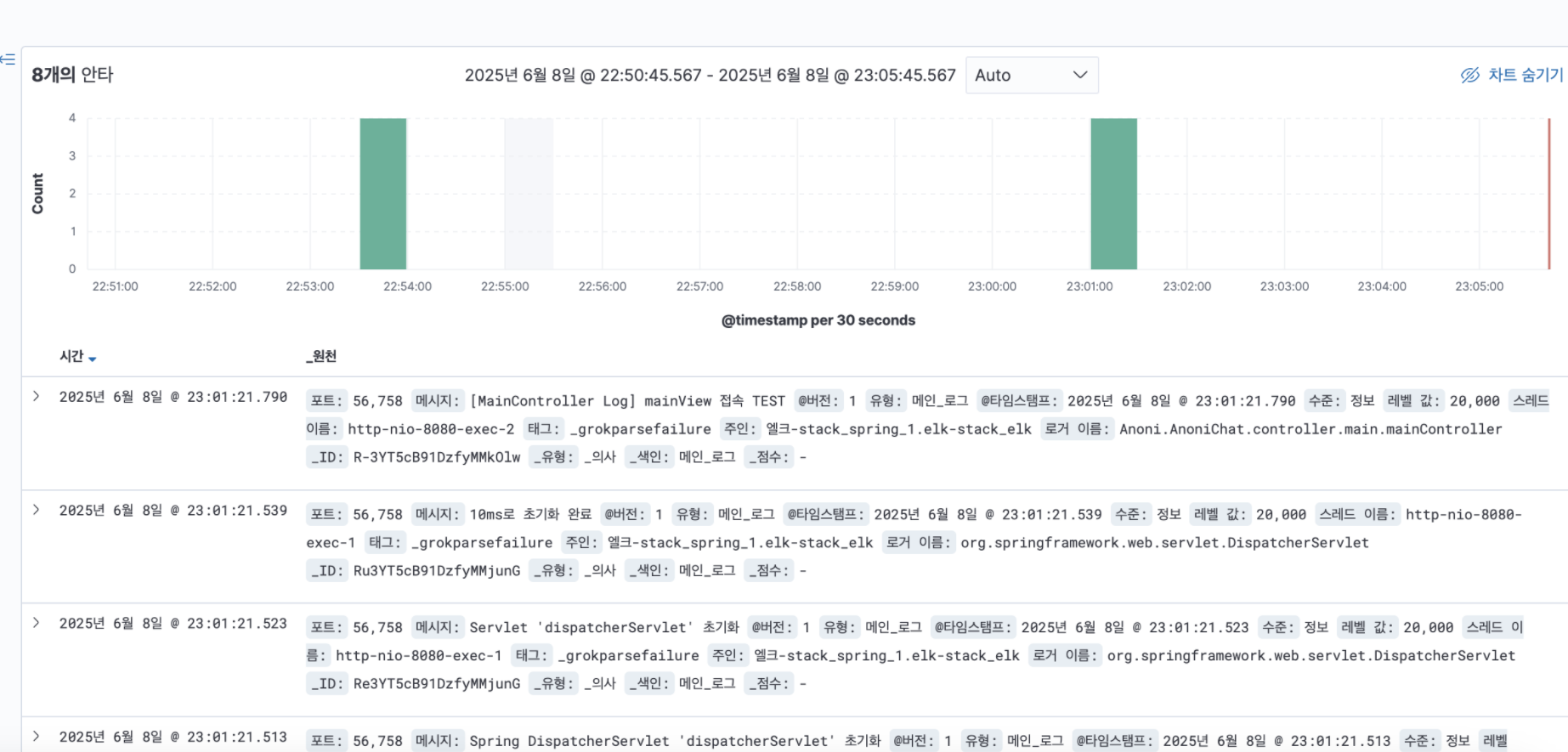Click the @timestamp per 30 seconds label
This screenshot has width=1568, height=752.
coord(818,320)
